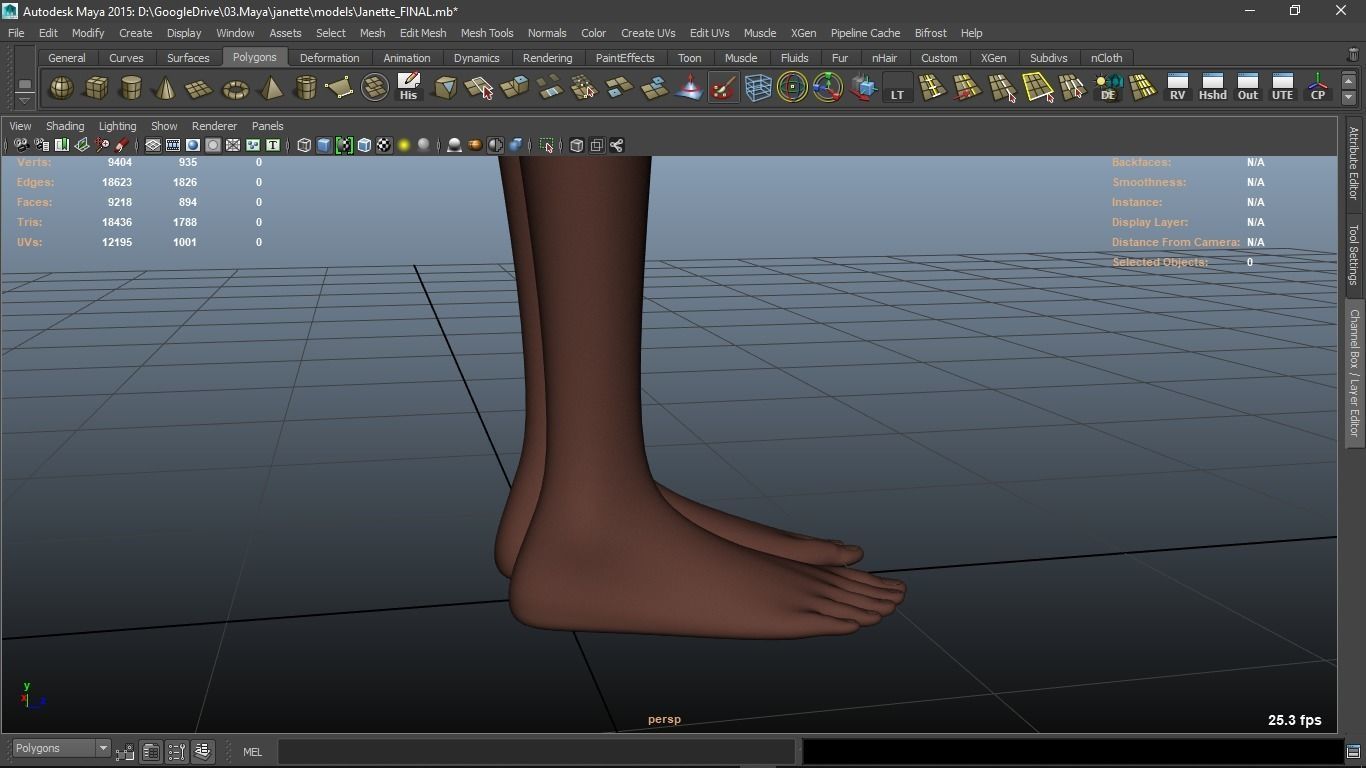Open the Edit Mesh menu
Viewport: 1366px width, 768px height.
[423, 33]
